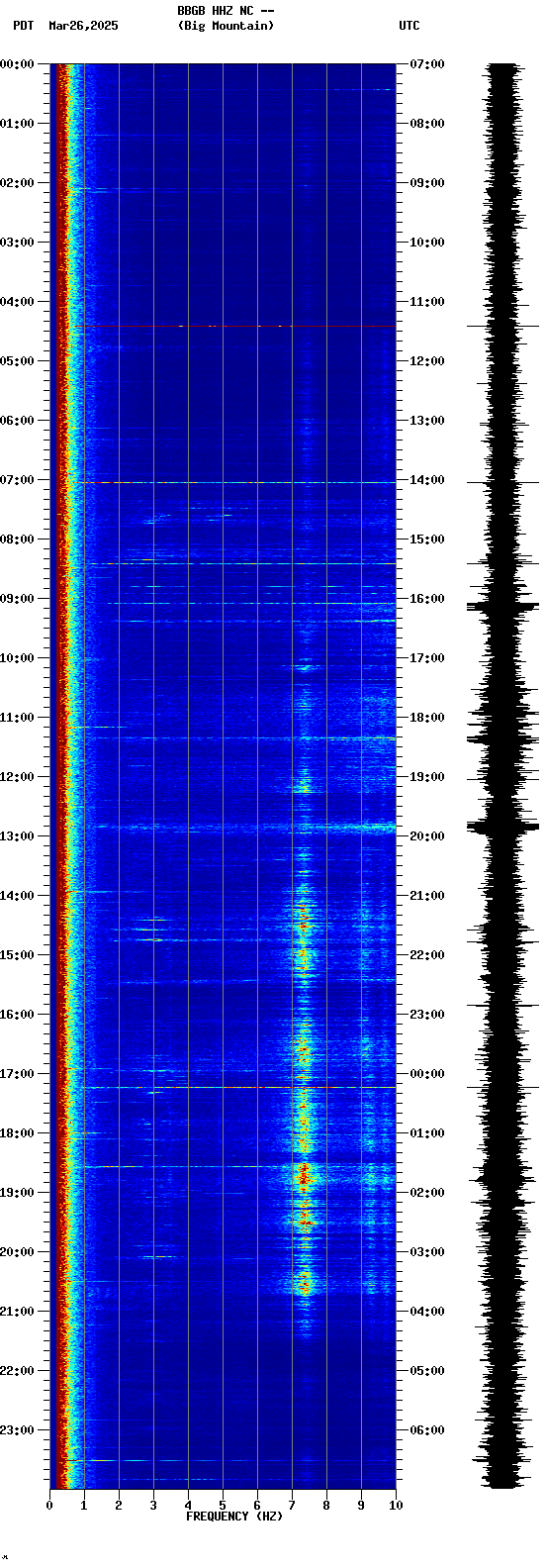Click the 17:00 PDT time label on the left axis
This screenshot has height=1568, width=546.
coord(17,1074)
